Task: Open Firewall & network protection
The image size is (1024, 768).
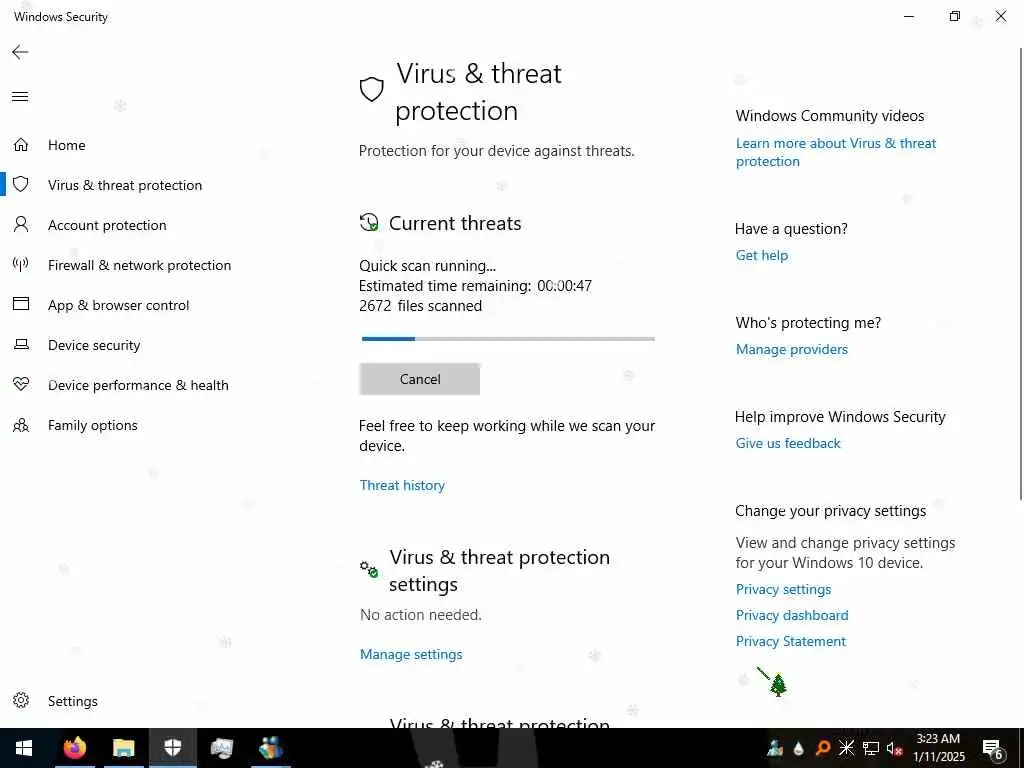Action: coord(139,265)
